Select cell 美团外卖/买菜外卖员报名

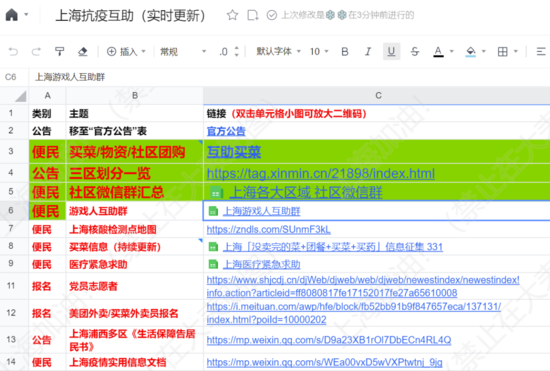tap(135, 313)
